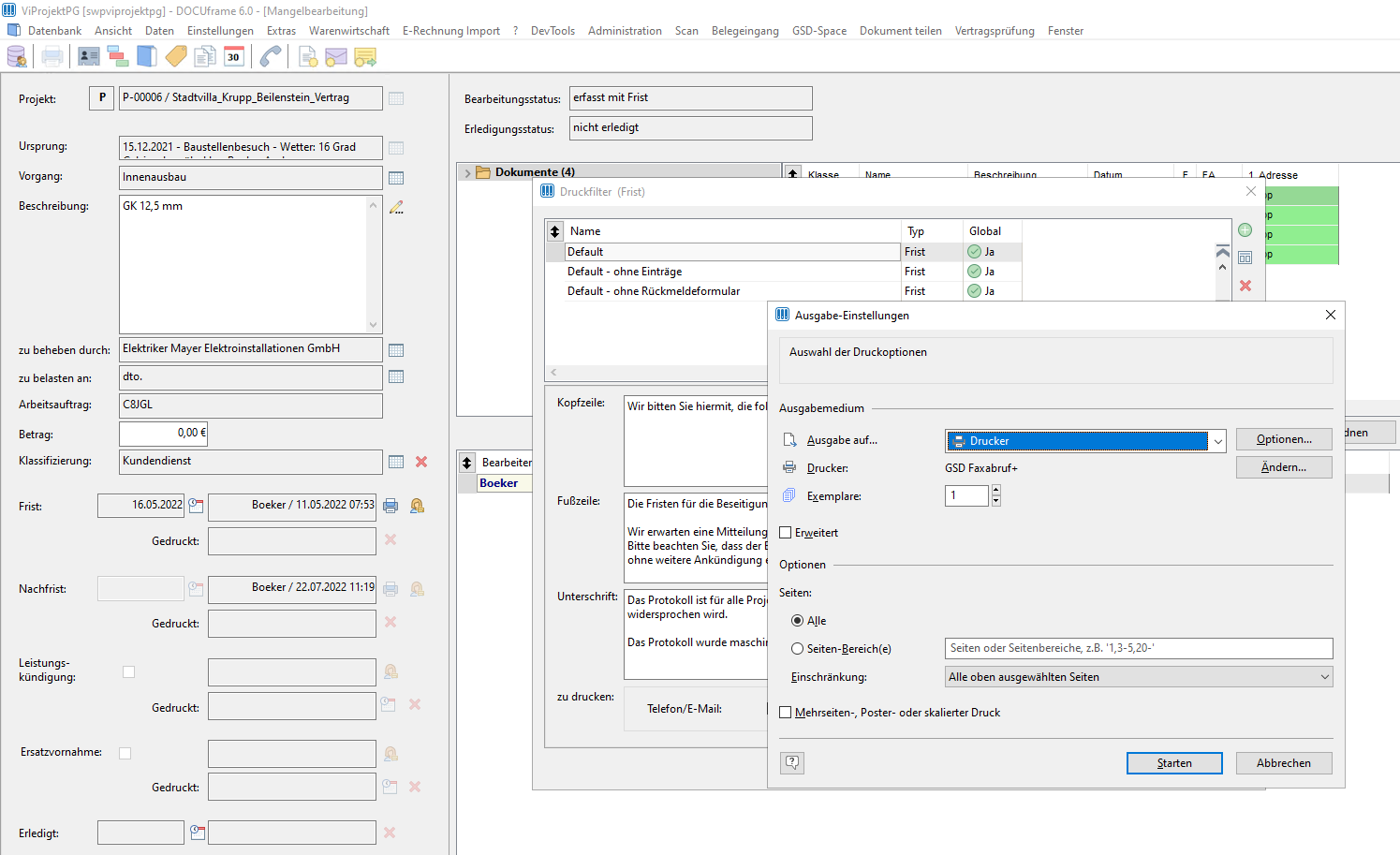Click down arrow of Beschreibung scrollbar
This screenshot has height=855, width=1400.
click(373, 325)
